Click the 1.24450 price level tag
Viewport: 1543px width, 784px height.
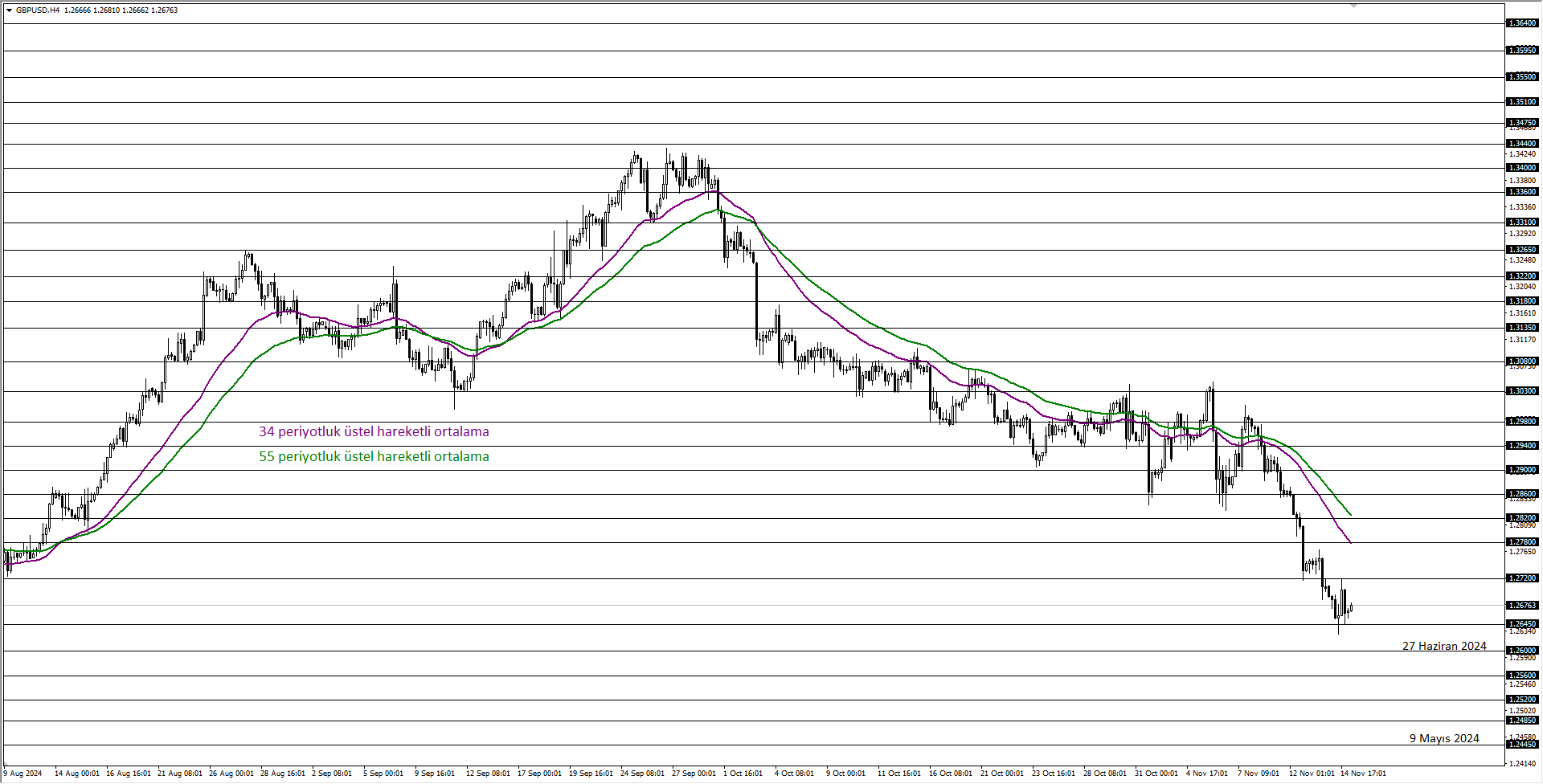click(x=1522, y=745)
